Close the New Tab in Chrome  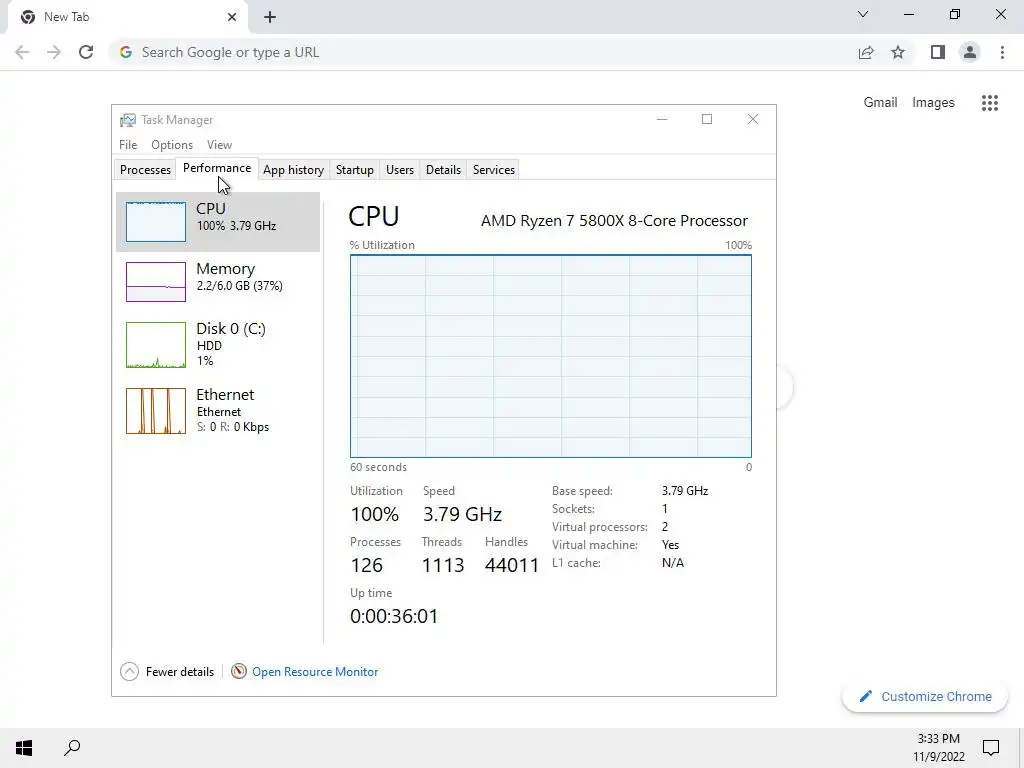[232, 17]
